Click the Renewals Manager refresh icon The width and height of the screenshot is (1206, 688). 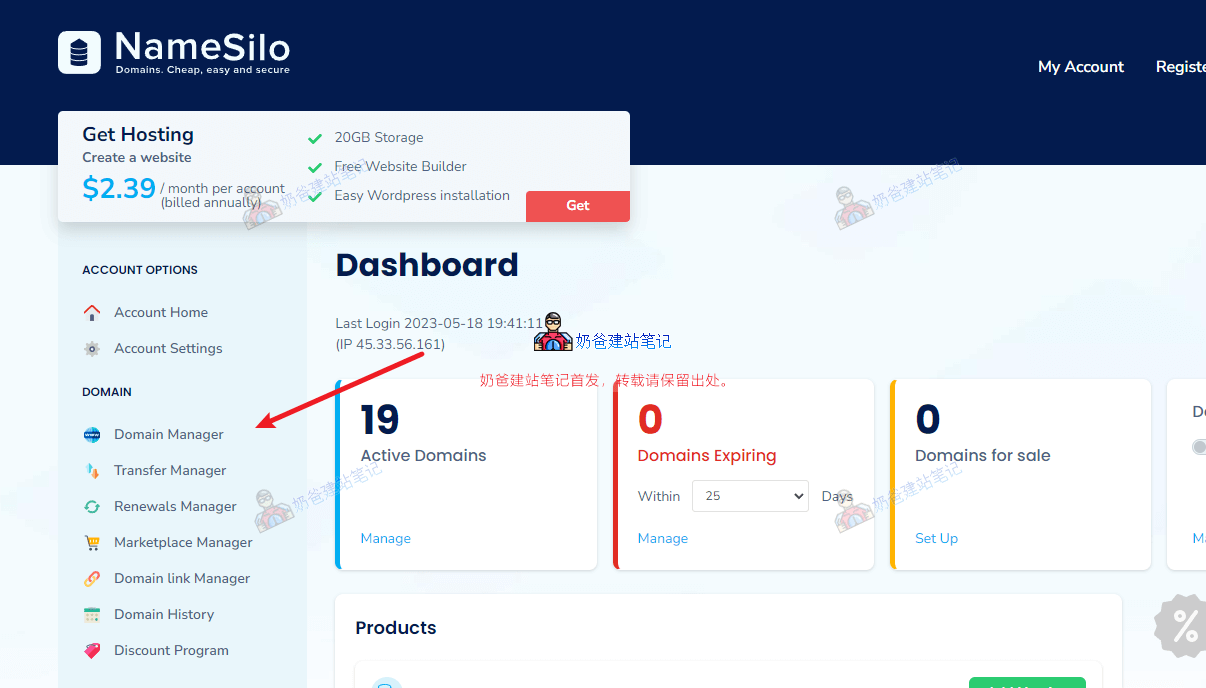(92, 507)
